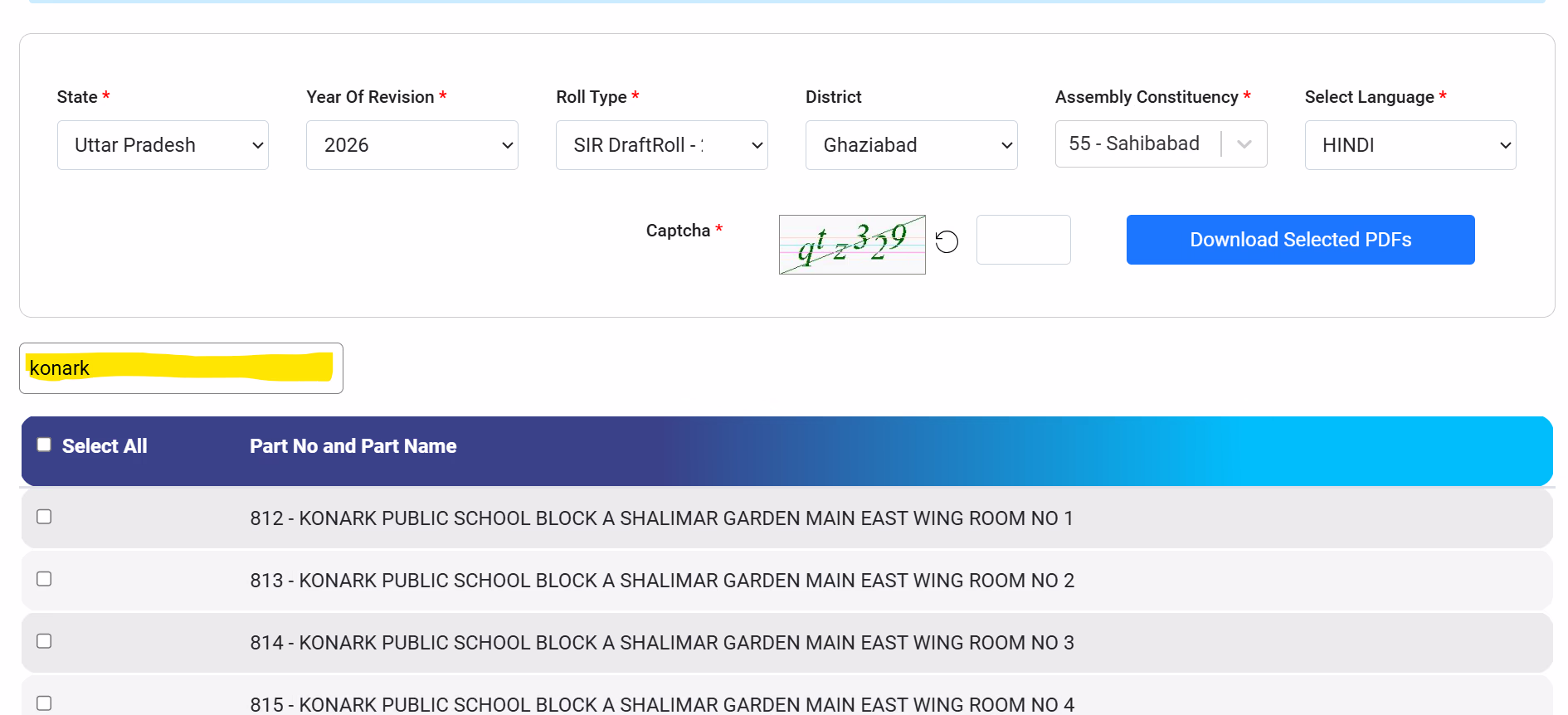Check the box for part 813
The width and height of the screenshot is (1568, 715).
44,579
